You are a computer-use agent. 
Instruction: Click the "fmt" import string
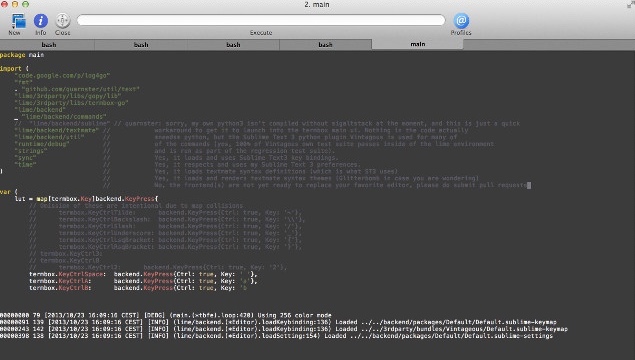click(23, 82)
